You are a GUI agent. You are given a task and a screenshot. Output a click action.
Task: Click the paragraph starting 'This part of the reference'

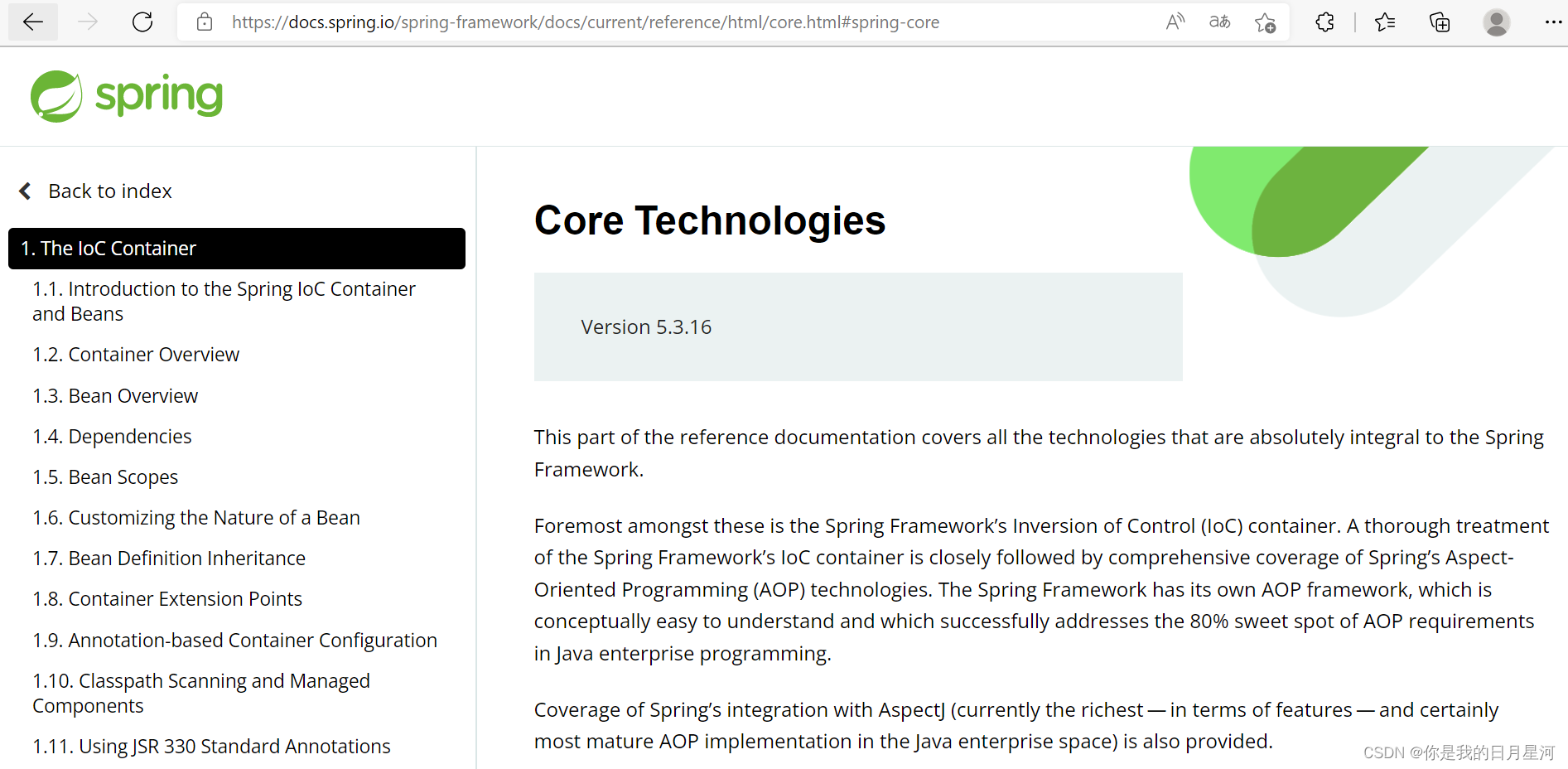click(x=1039, y=453)
